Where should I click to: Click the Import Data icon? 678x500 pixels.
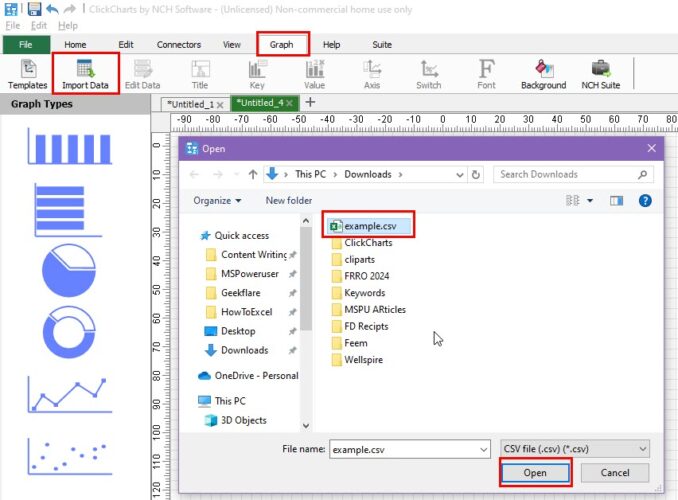[85, 74]
